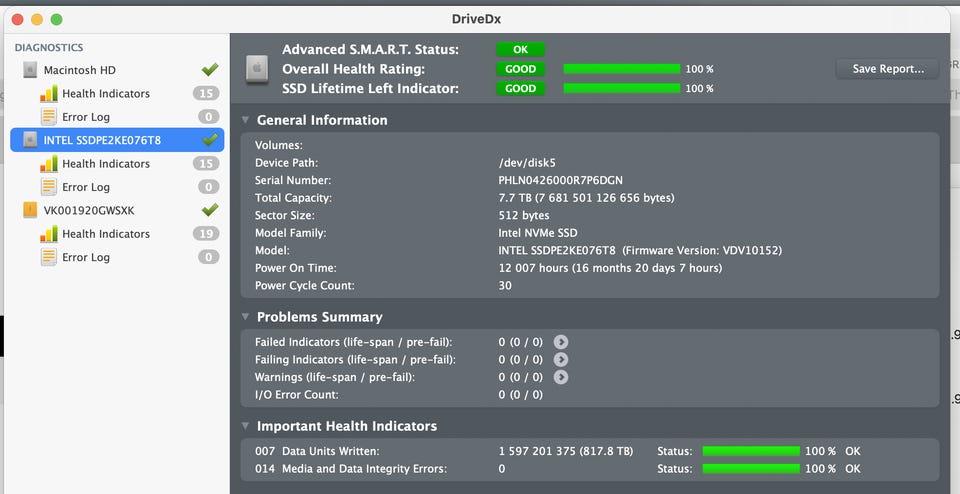Click bar-chart icon for INTEL SSD Health Indicators
The height and width of the screenshot is (494, 960).
[x=49, y=163]
